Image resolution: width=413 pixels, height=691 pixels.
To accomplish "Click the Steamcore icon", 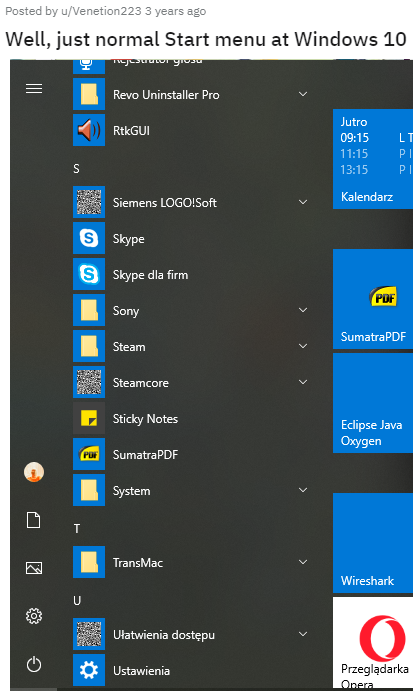I will [89, 382].
